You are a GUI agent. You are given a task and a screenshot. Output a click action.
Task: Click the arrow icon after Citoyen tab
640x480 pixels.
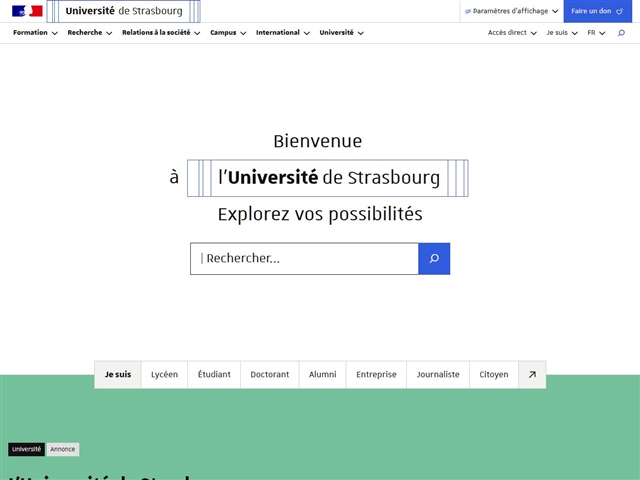(532, 374)
